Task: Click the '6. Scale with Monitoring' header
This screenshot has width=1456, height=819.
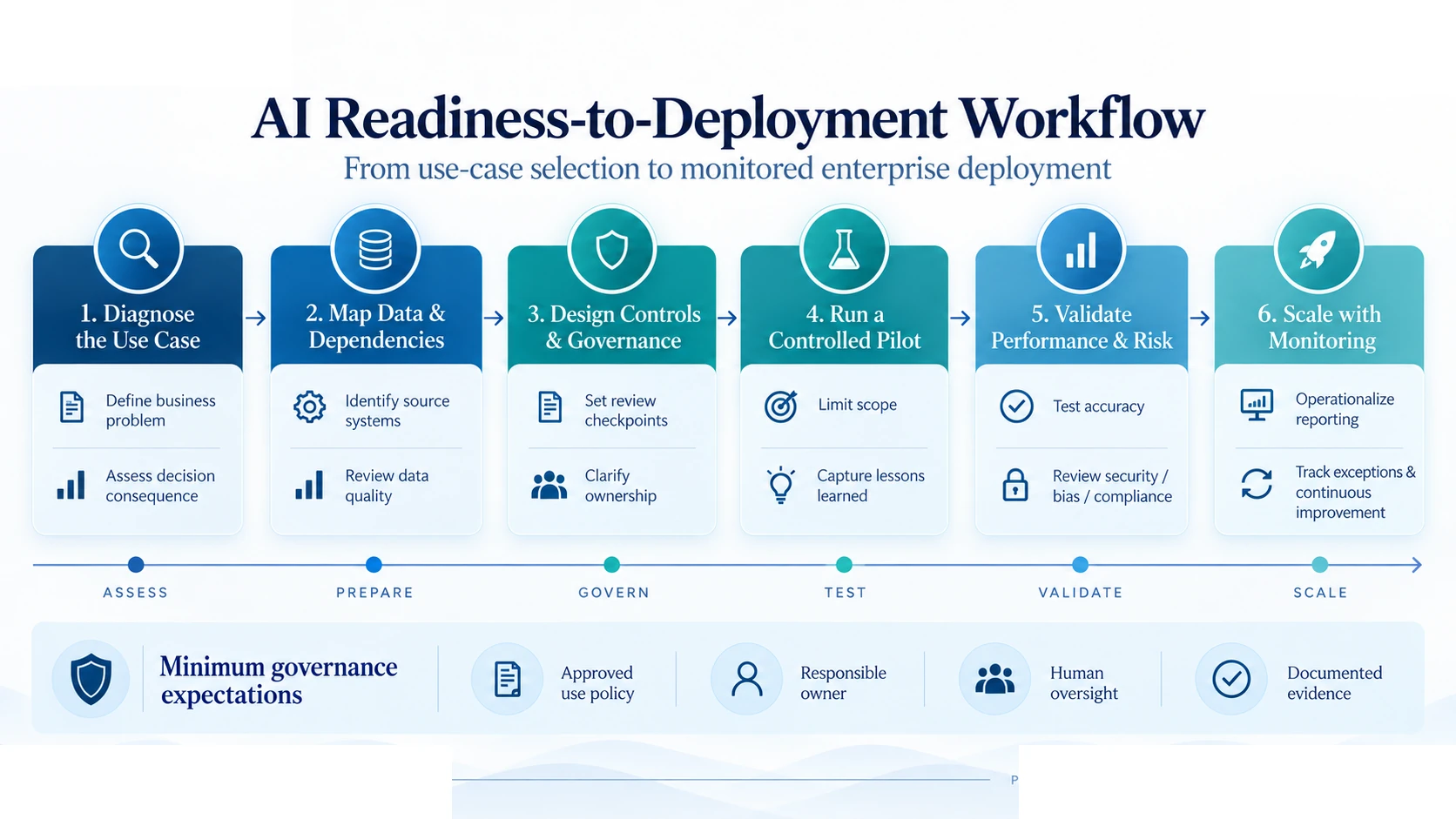Action: pyautogui.click(x=1320, y=326)
